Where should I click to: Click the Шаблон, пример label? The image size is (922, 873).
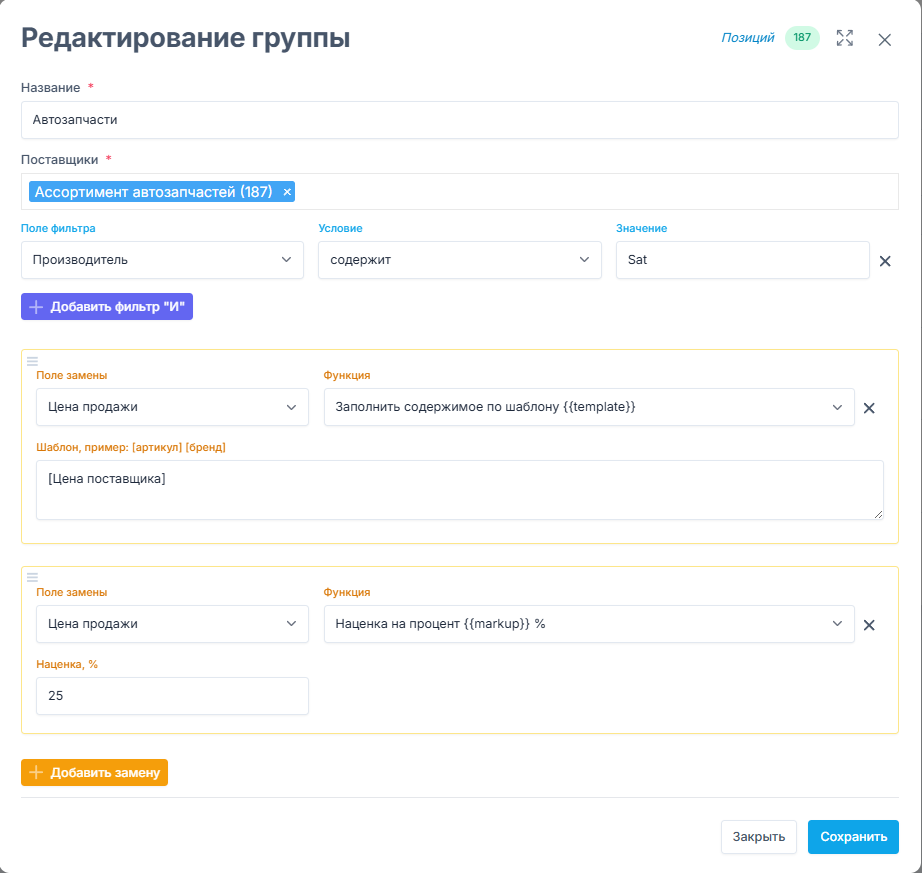tap(131, 447)
